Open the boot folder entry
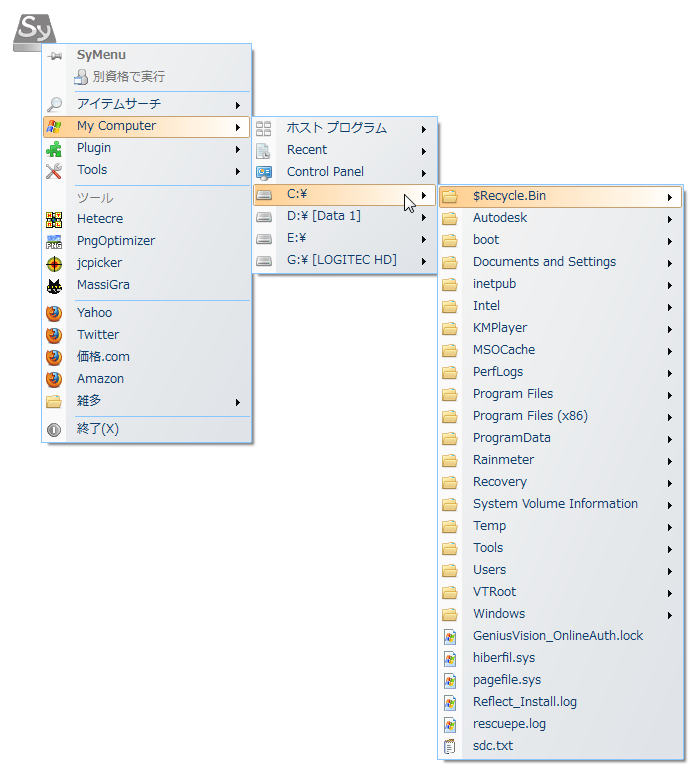 point(560,241)
